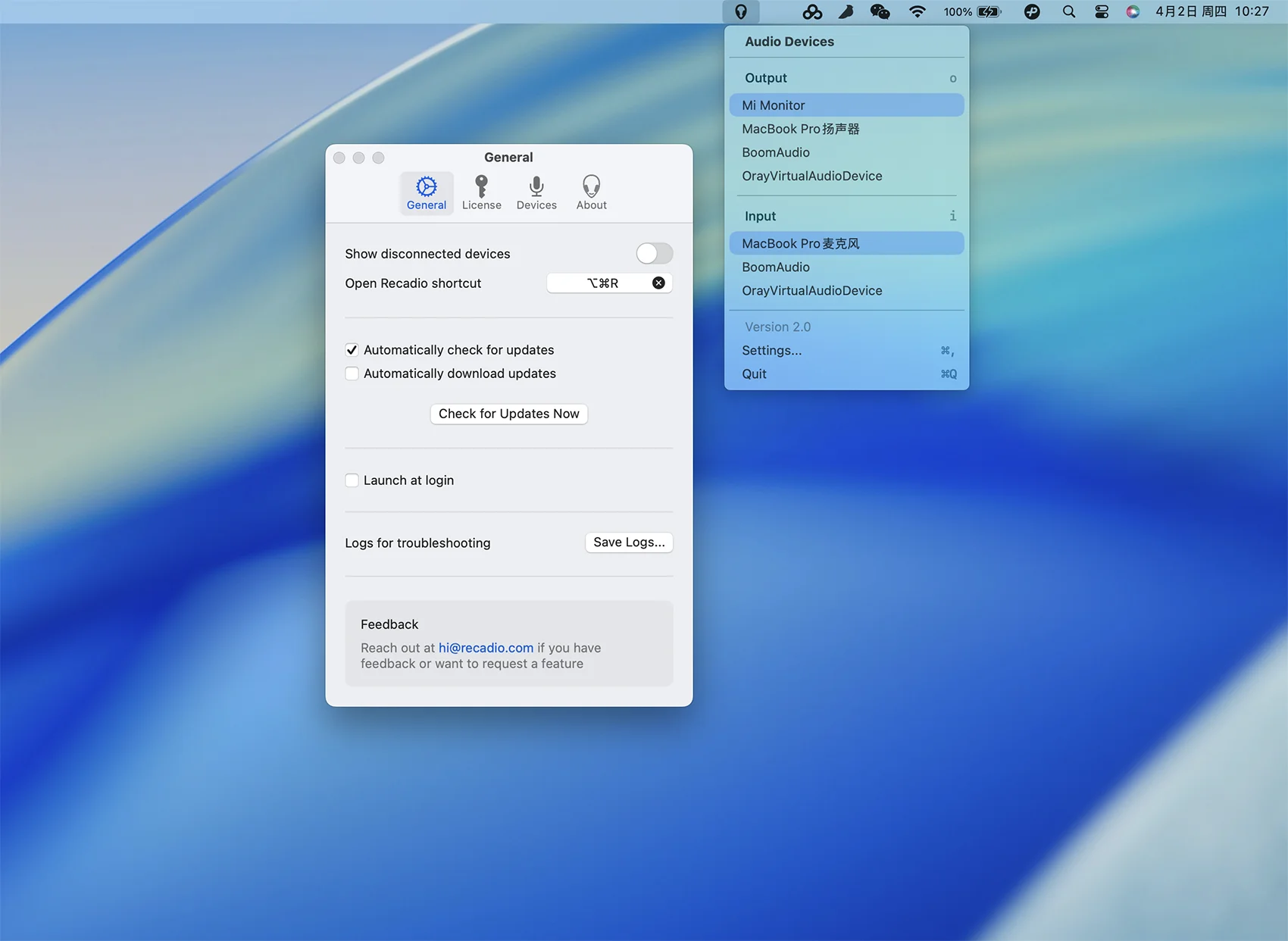Enable Automatically download updates
The image size is (1288, 941).
(352, 374)
